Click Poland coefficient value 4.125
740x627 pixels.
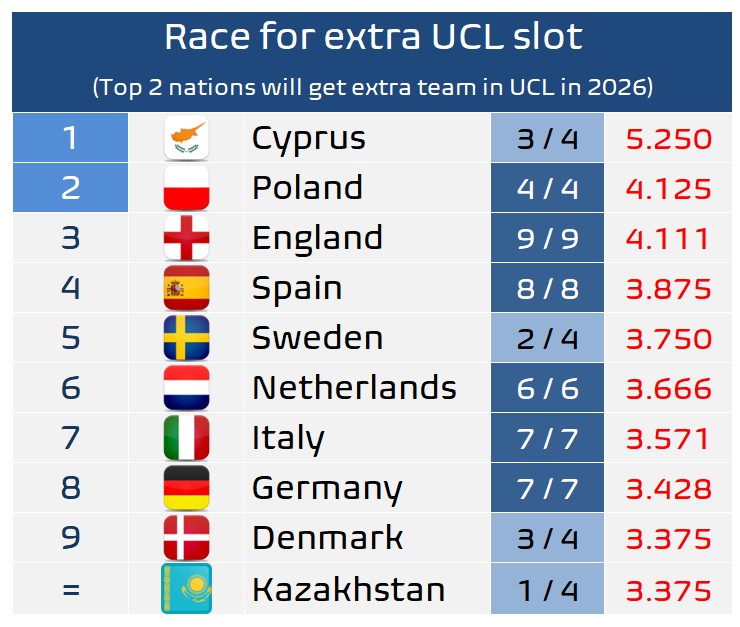tap(669, 188)
